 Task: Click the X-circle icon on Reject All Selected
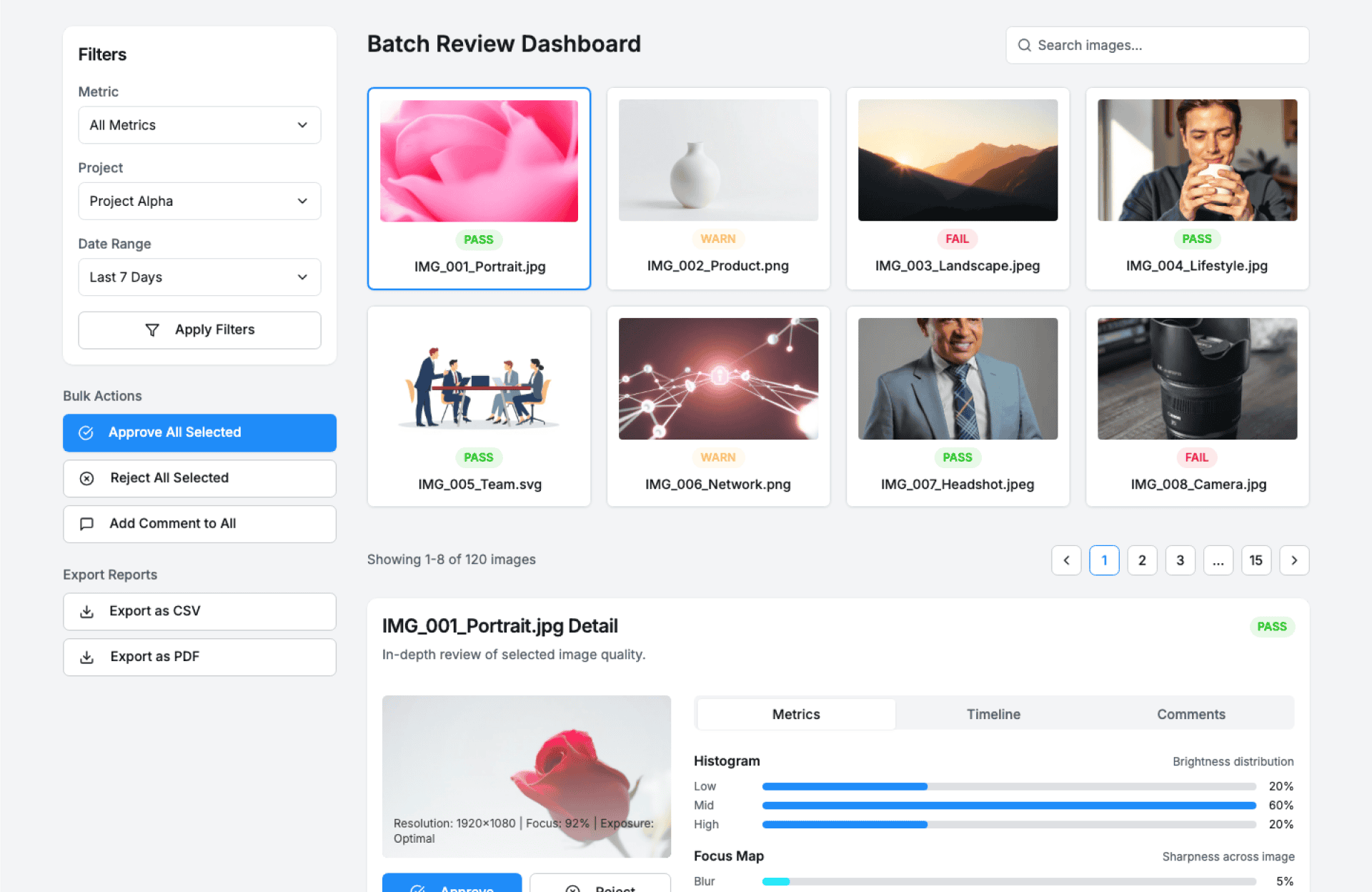(86, 478)
